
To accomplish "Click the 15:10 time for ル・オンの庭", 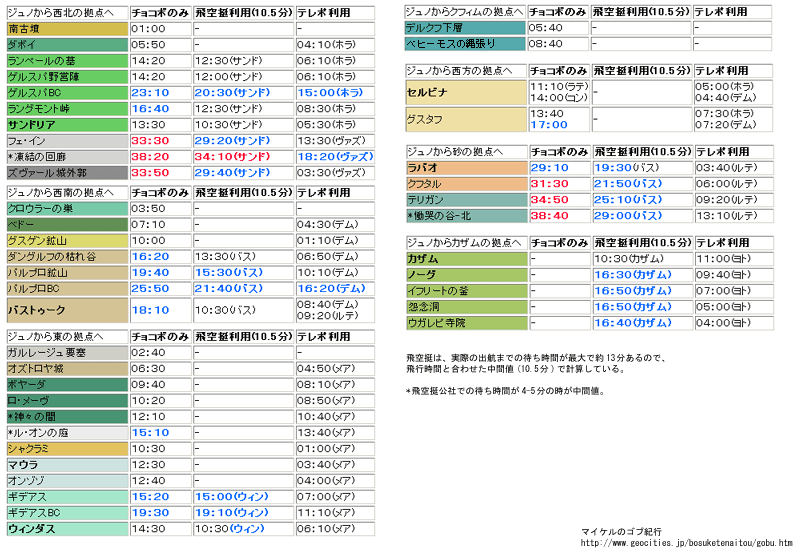I will click(150, 433).
